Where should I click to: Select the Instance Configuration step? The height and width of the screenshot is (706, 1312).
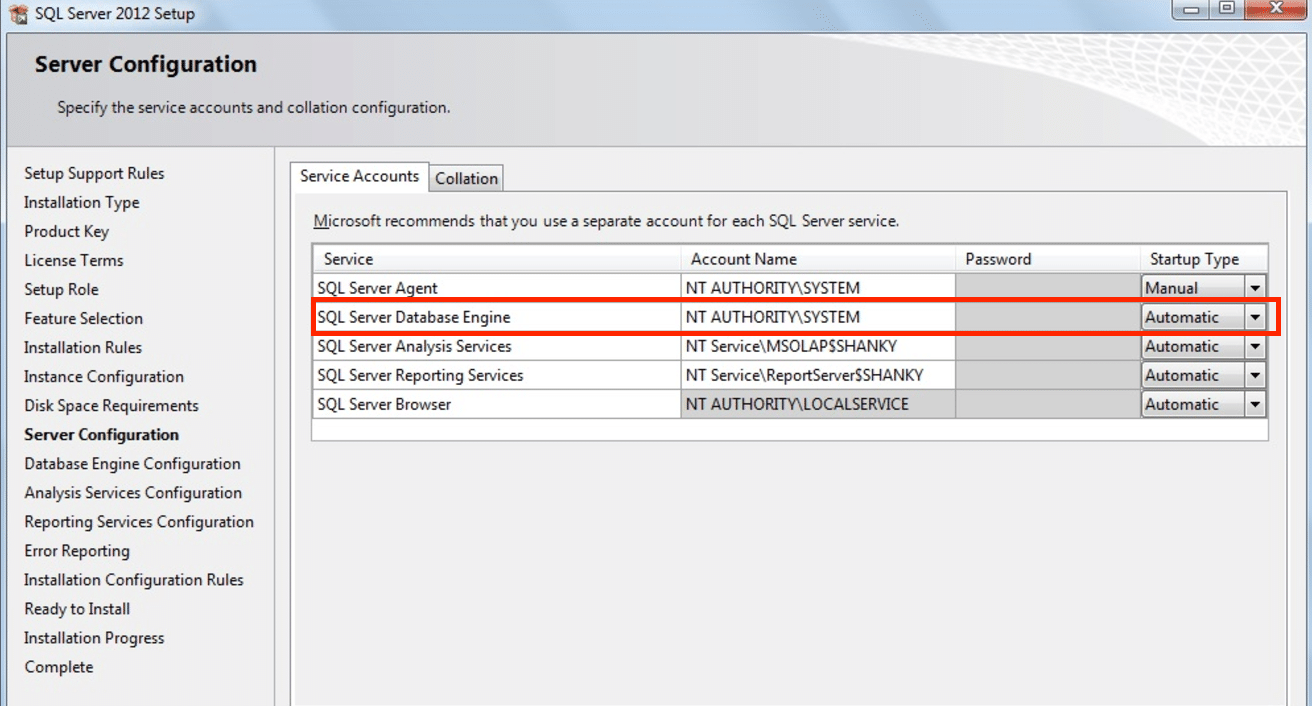(x=104, y=376)
